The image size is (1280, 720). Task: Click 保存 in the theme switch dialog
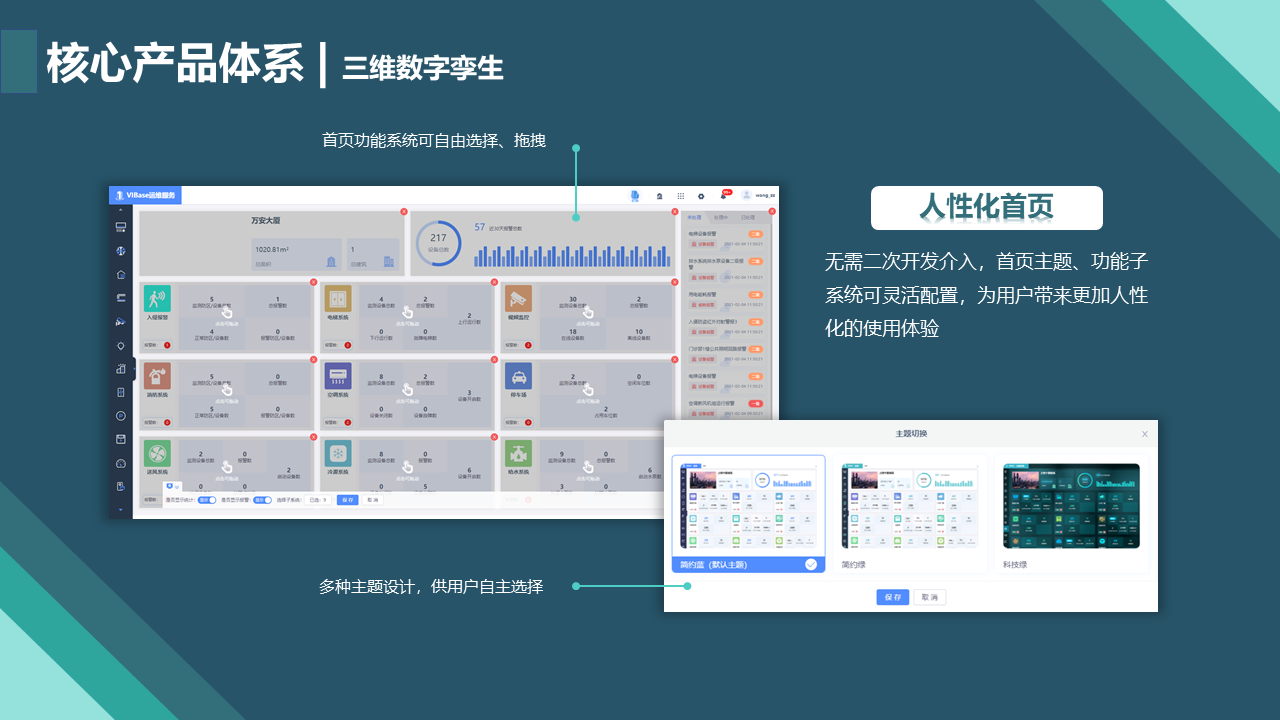click(x=892, y=597)
